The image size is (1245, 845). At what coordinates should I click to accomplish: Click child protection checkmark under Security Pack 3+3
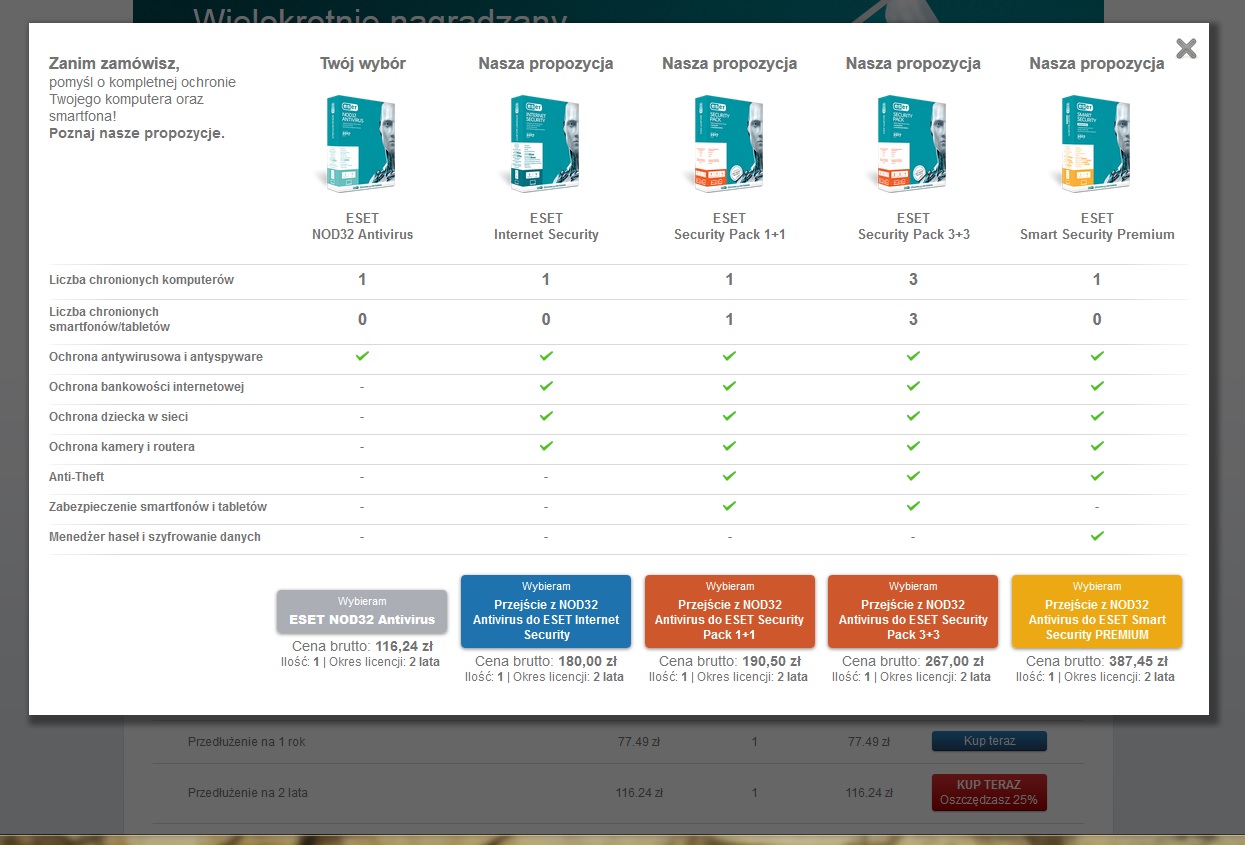click(913, 416)
